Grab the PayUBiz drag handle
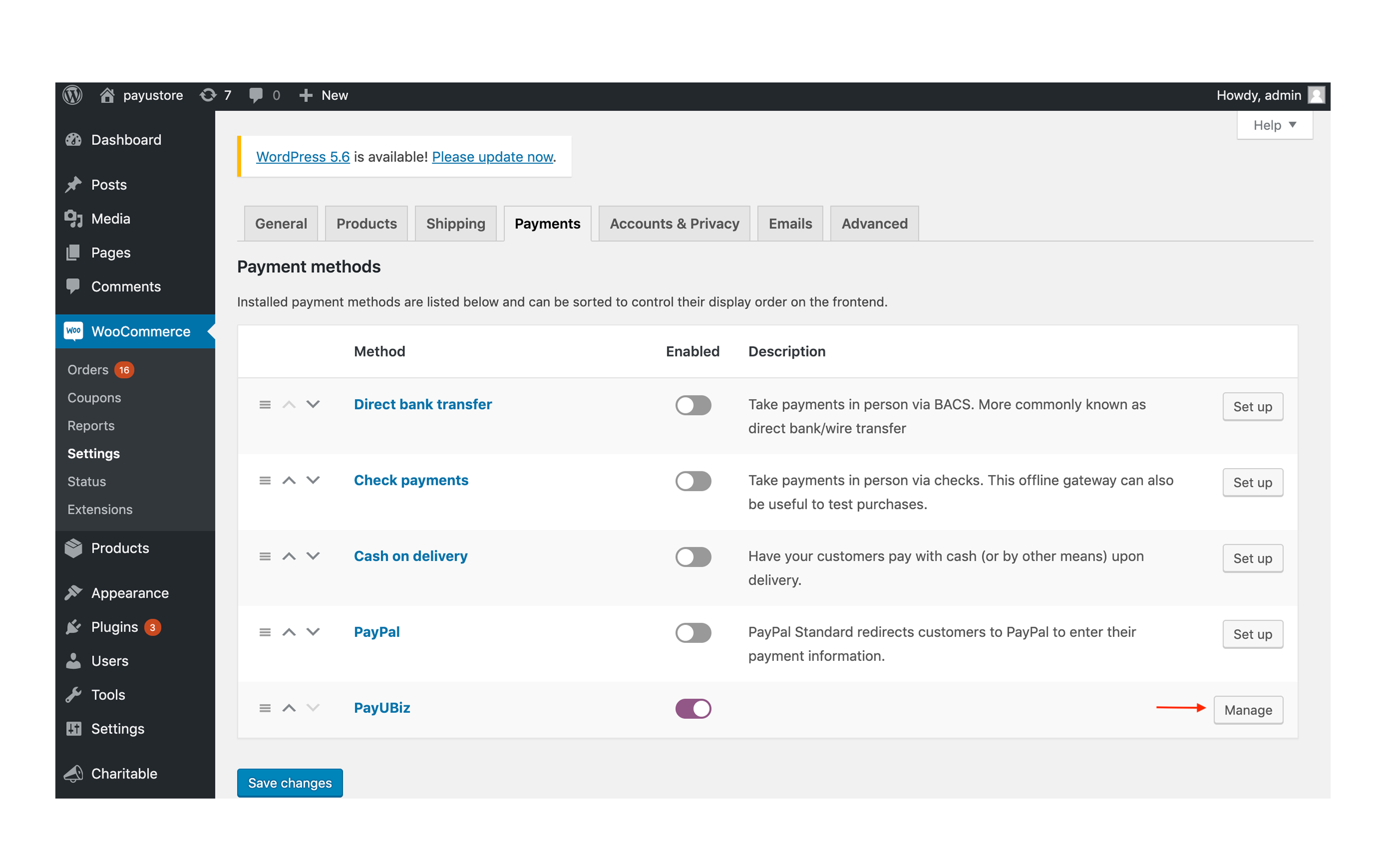1386x868 pixels. (x=265, y=708)
